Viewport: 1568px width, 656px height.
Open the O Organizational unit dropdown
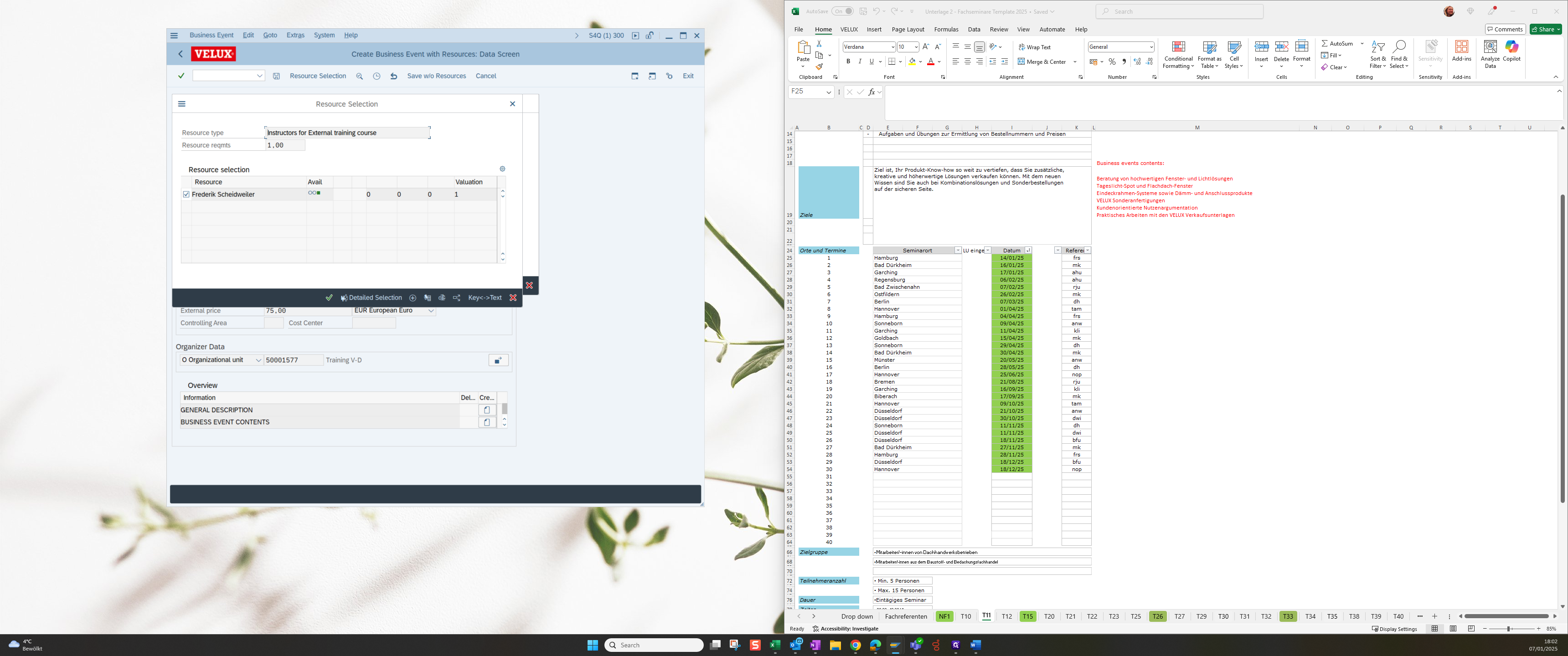[222, 360]
